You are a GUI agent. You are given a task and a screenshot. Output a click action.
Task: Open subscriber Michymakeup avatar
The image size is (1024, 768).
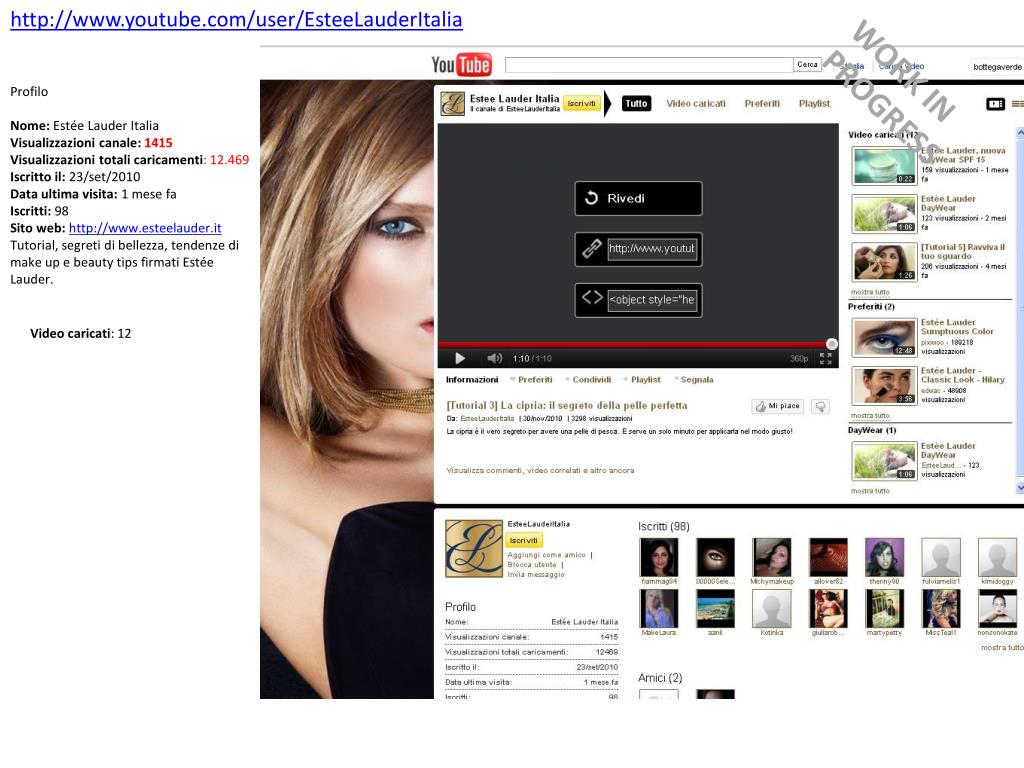[x=771, y=557]
